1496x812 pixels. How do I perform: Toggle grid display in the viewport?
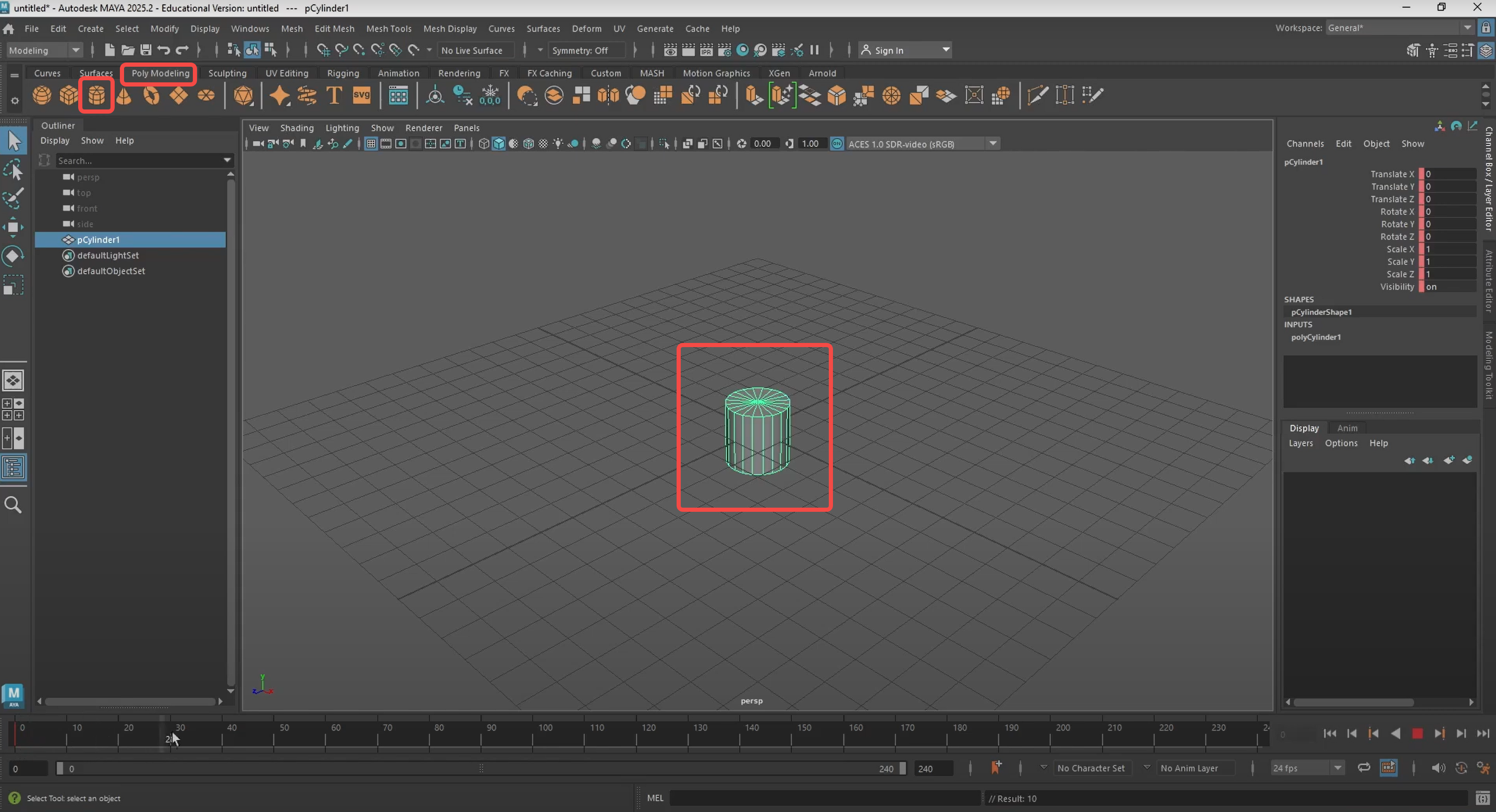371,143
